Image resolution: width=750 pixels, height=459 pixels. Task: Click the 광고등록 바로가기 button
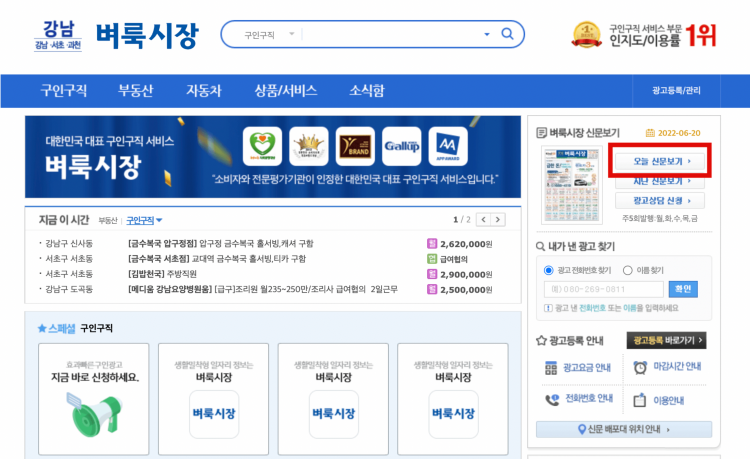666,340
